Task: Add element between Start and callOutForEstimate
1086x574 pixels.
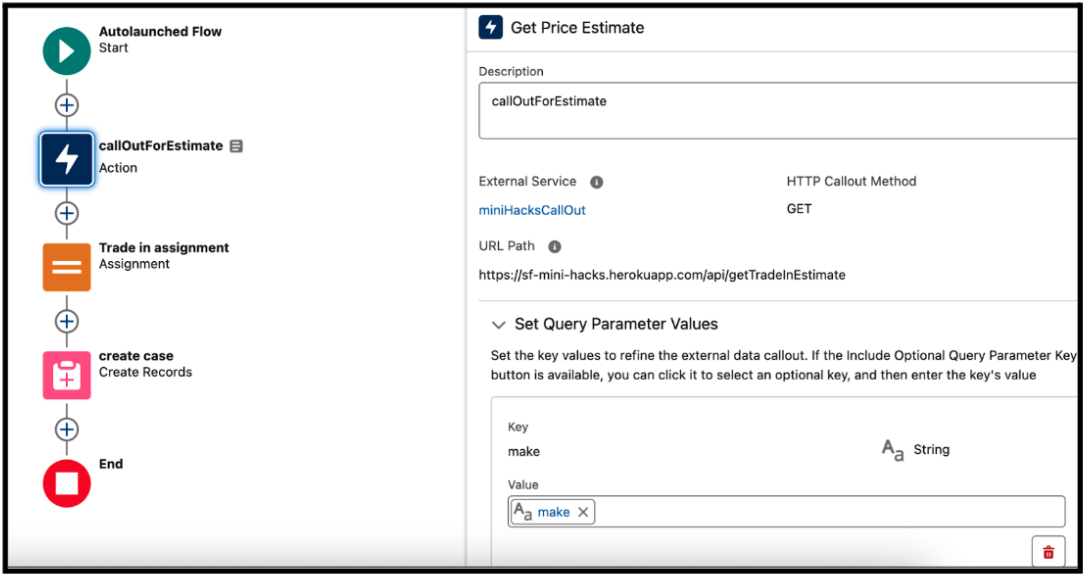Action: 66,105
